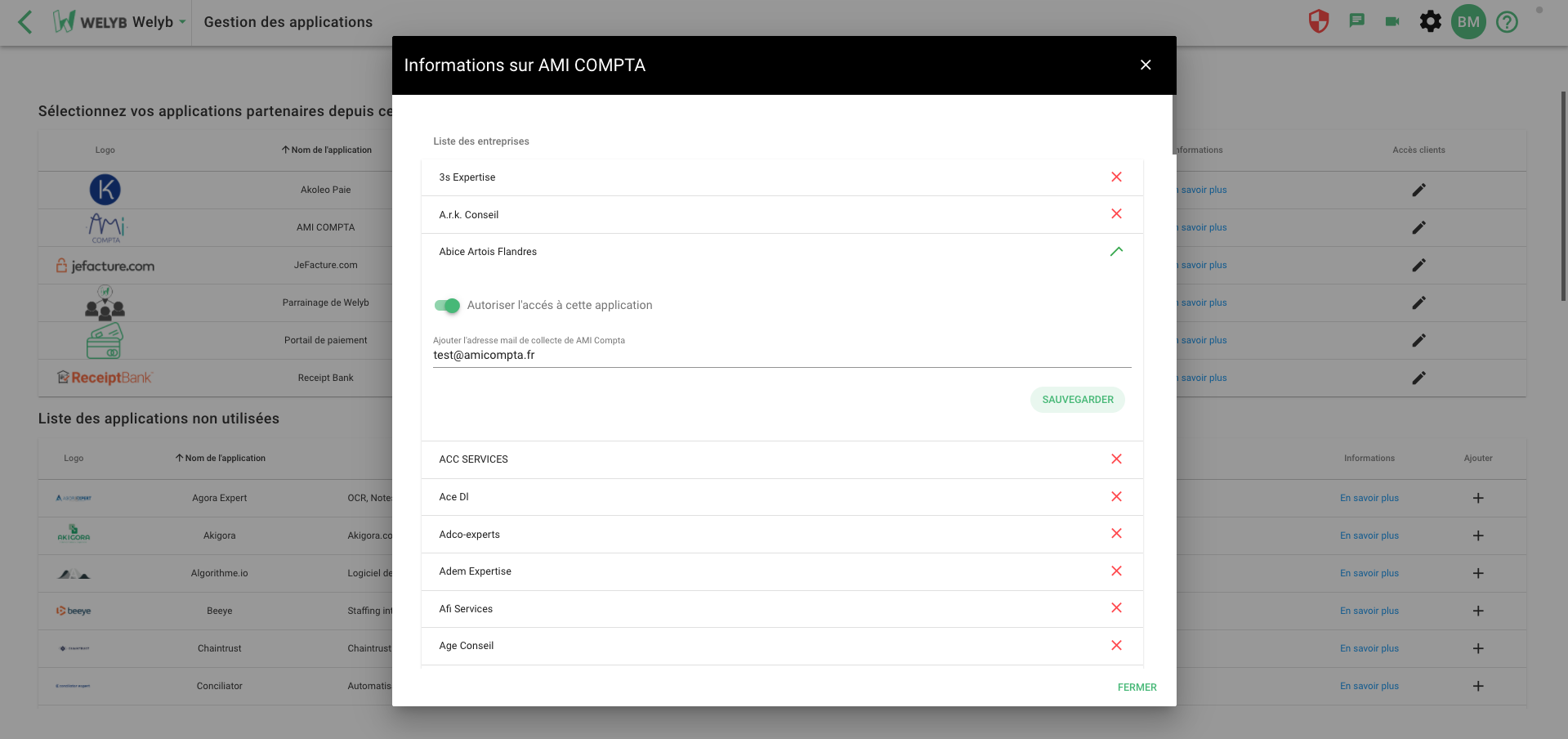Viewport: 1568px width, 739px height.
Task: Open En savoir plus for Chaintrust
Action: [x=1369, y=648]
